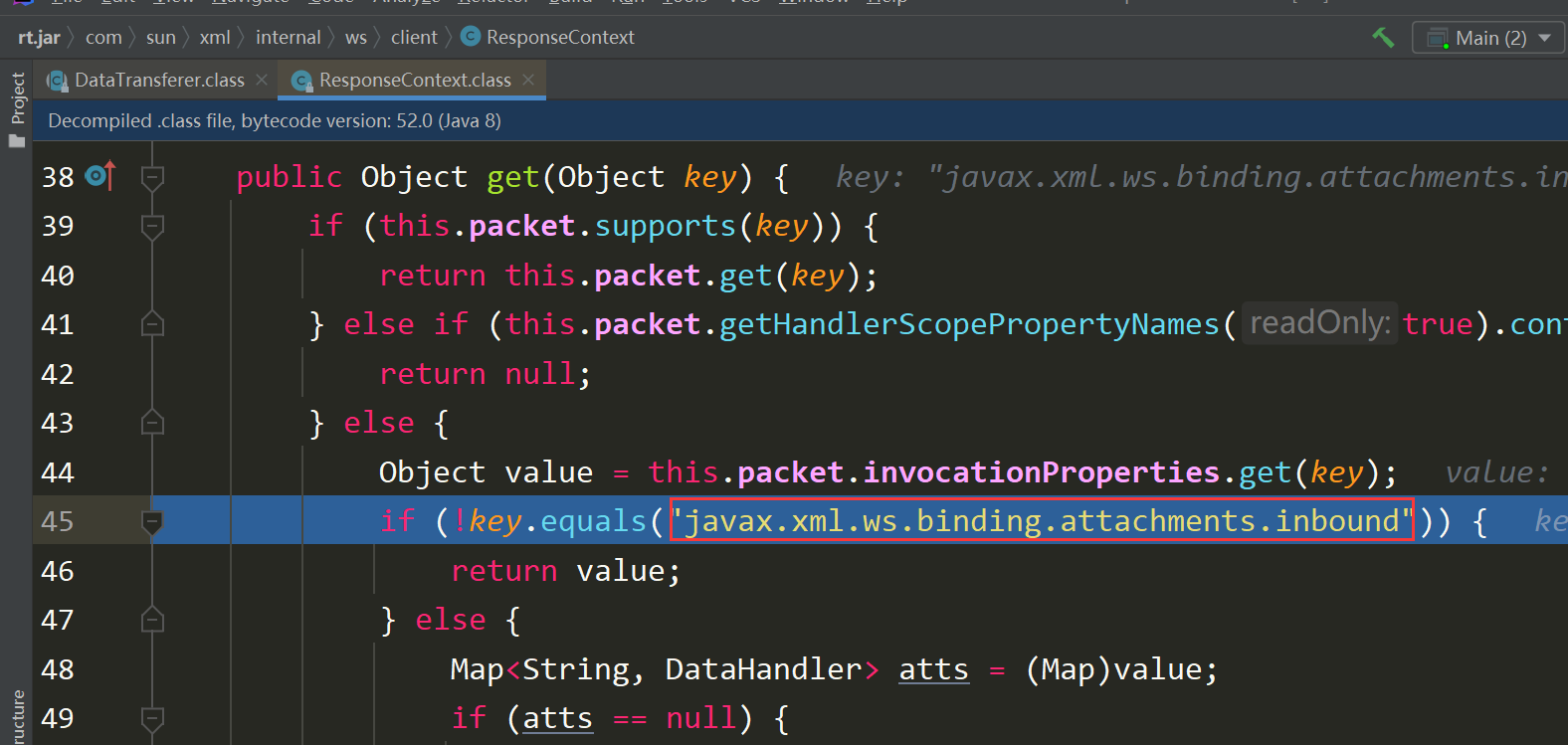Collapse the get method fold on line 38

[x=152, y=177]
